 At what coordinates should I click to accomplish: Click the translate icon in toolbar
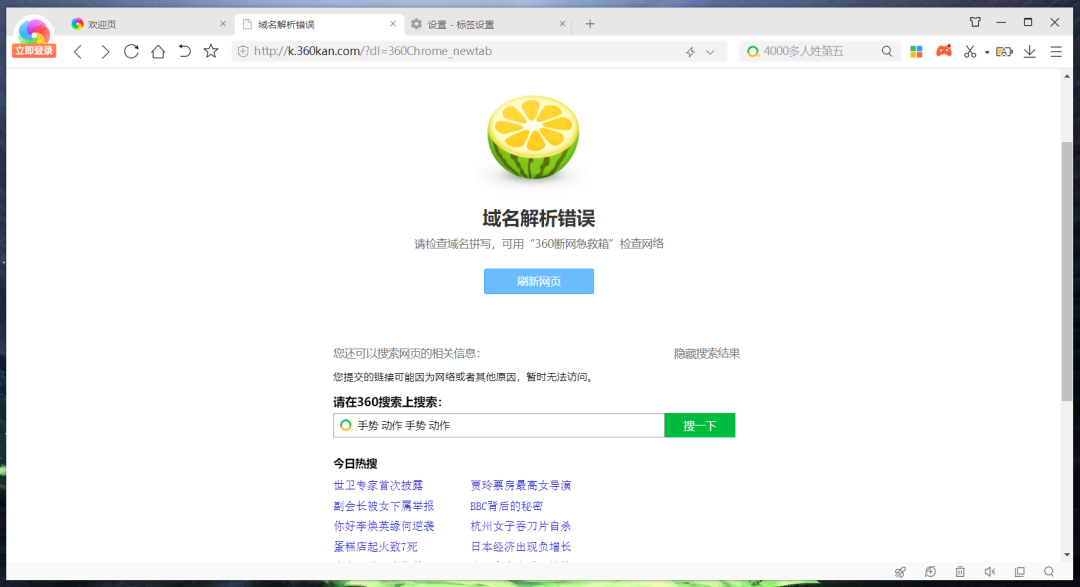[1004, 52]
